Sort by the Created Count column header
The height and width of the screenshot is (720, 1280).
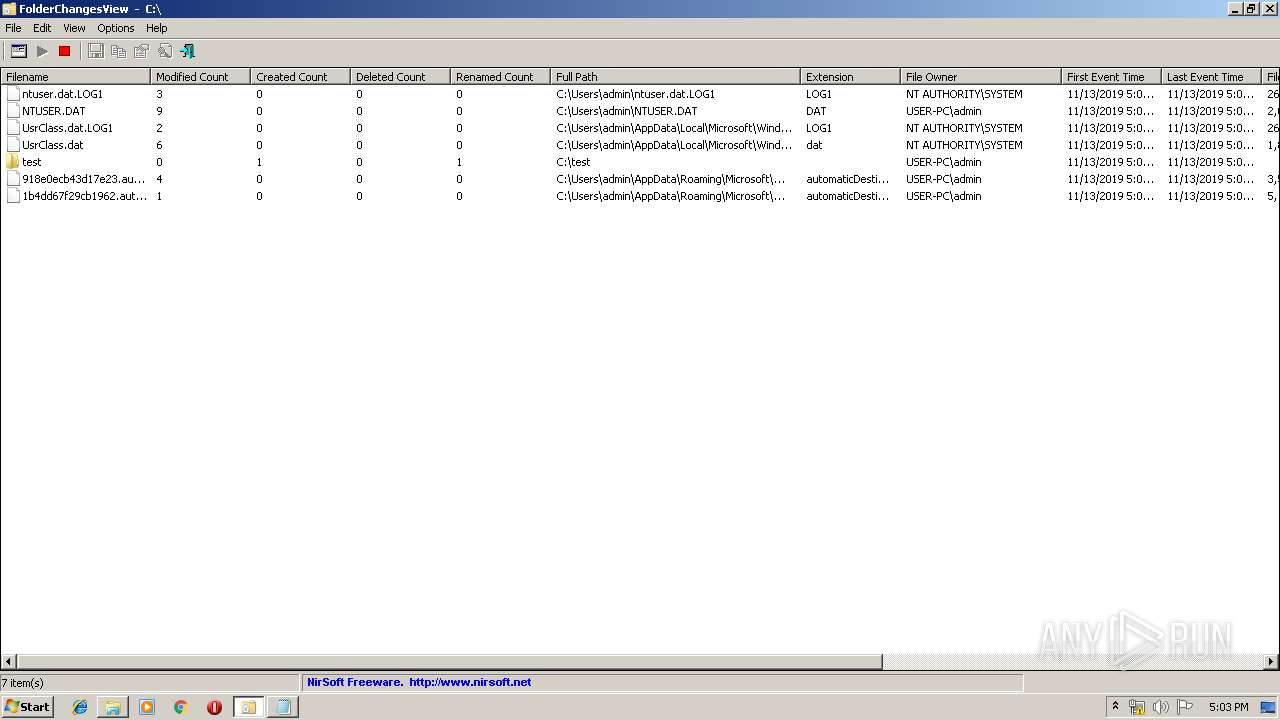pos(300,76)
